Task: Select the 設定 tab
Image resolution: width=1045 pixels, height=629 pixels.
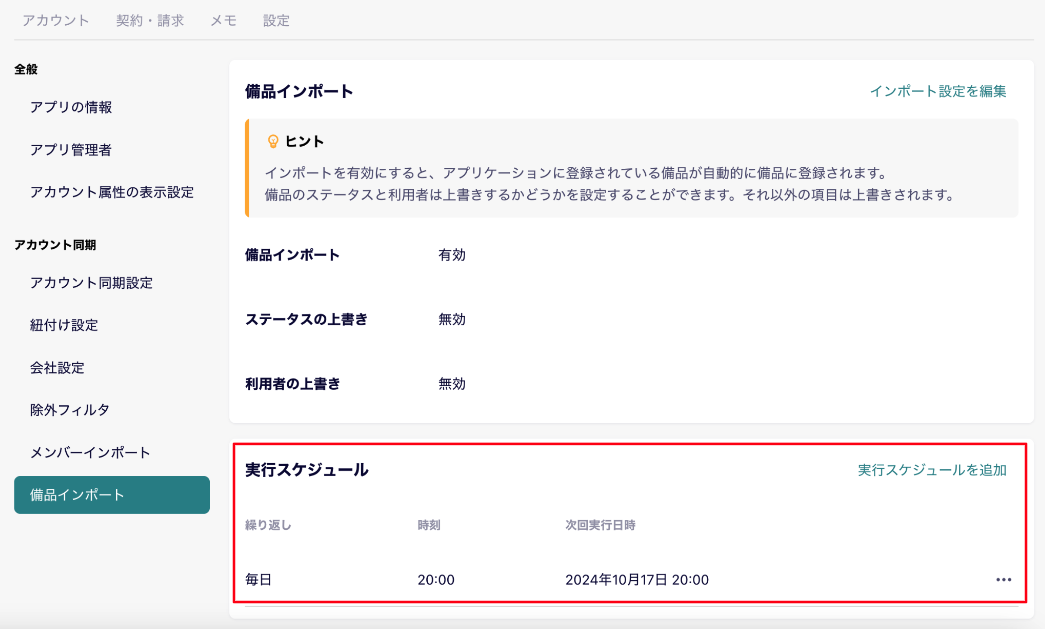Action: click(x=276, y=20)
